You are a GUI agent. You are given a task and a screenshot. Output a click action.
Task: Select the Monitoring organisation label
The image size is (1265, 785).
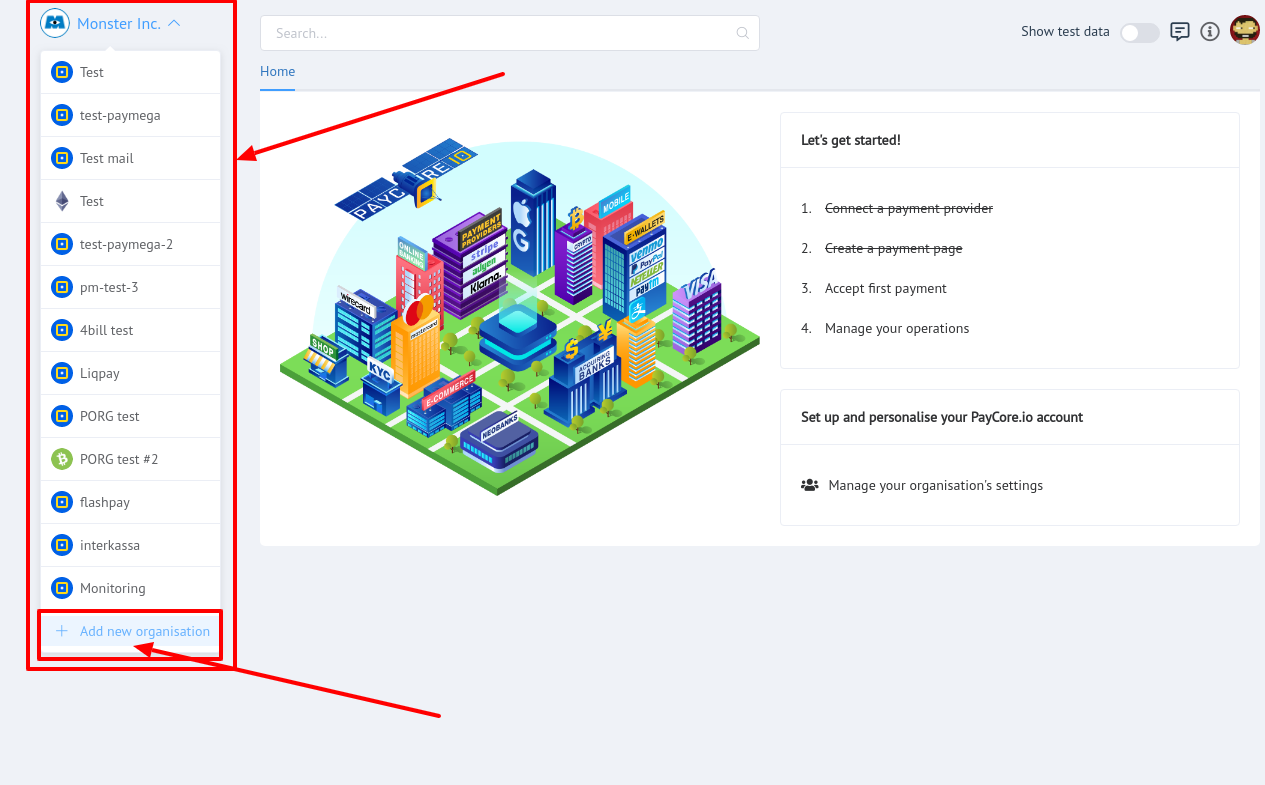click(x=113, y=588)
